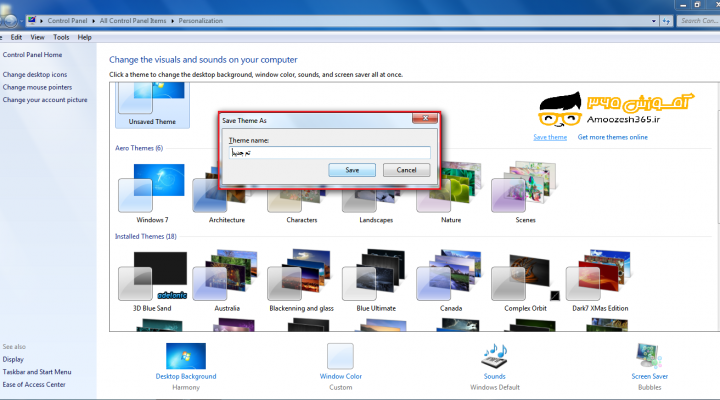This screenshot has height=400, width=720.
Task: Open the Sounds settings icon
Action: [x=494, y=356]
